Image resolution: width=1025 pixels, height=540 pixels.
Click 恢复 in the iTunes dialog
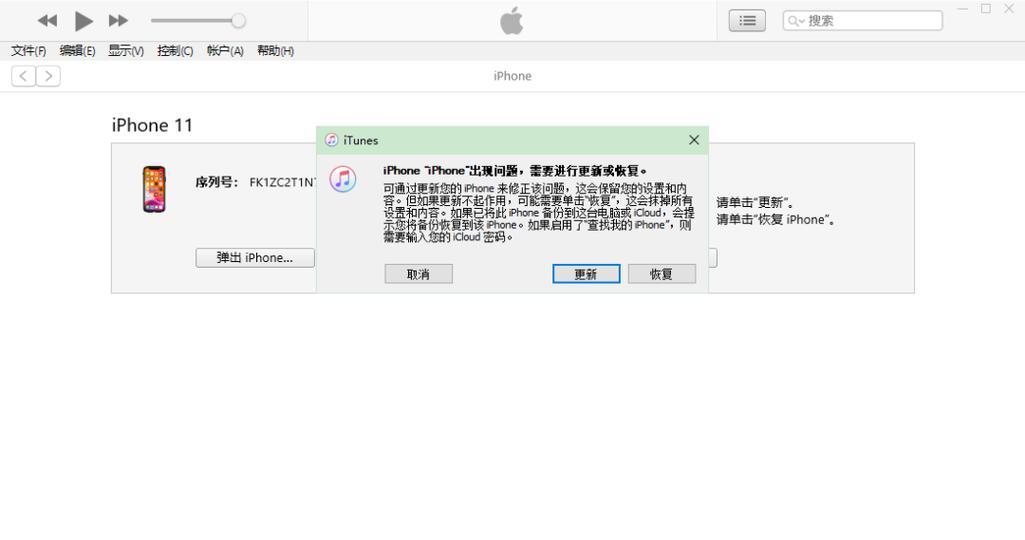[x=662, y=274]
